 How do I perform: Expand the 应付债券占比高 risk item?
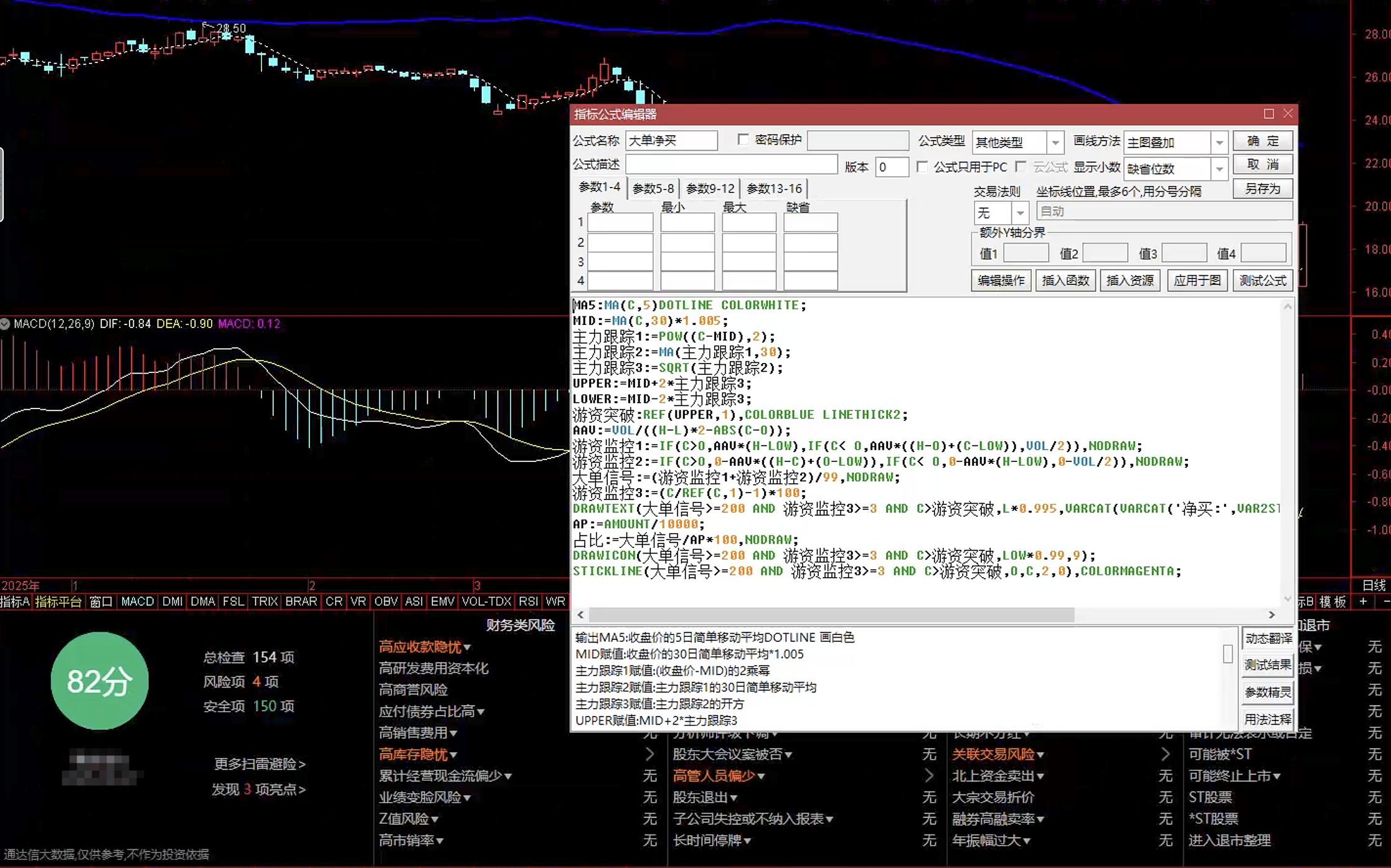[x=481, y=712]
